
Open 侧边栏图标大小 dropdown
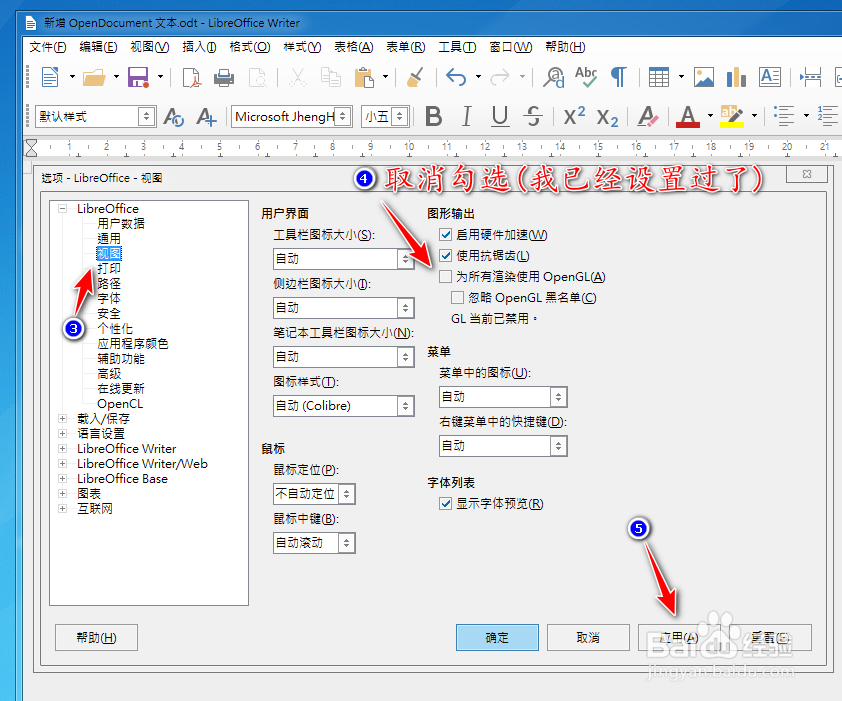(344, 308)
